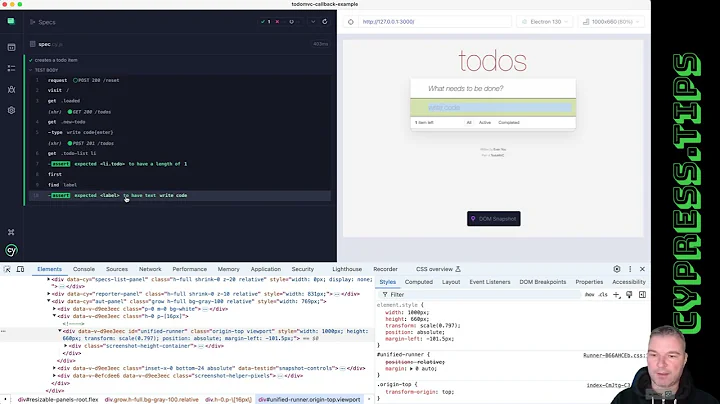Switch to the Console tab in DevTools

pos(84,269)
